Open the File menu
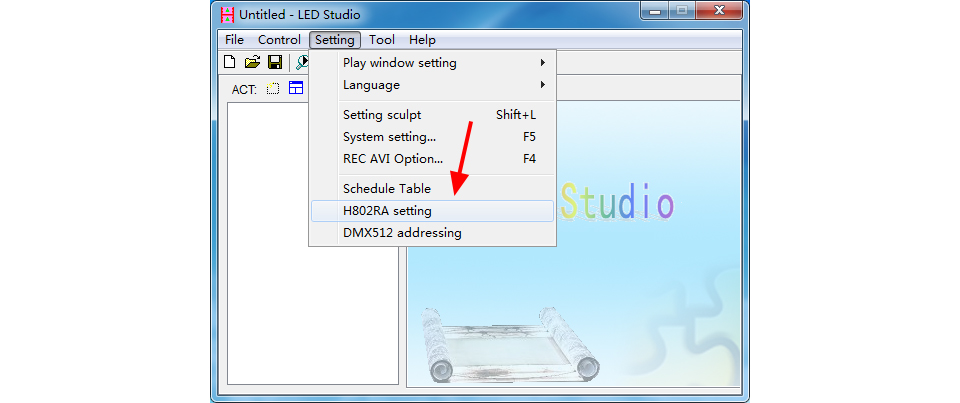Viewport: 960px width, 403px height. click(x=234, y=40)
